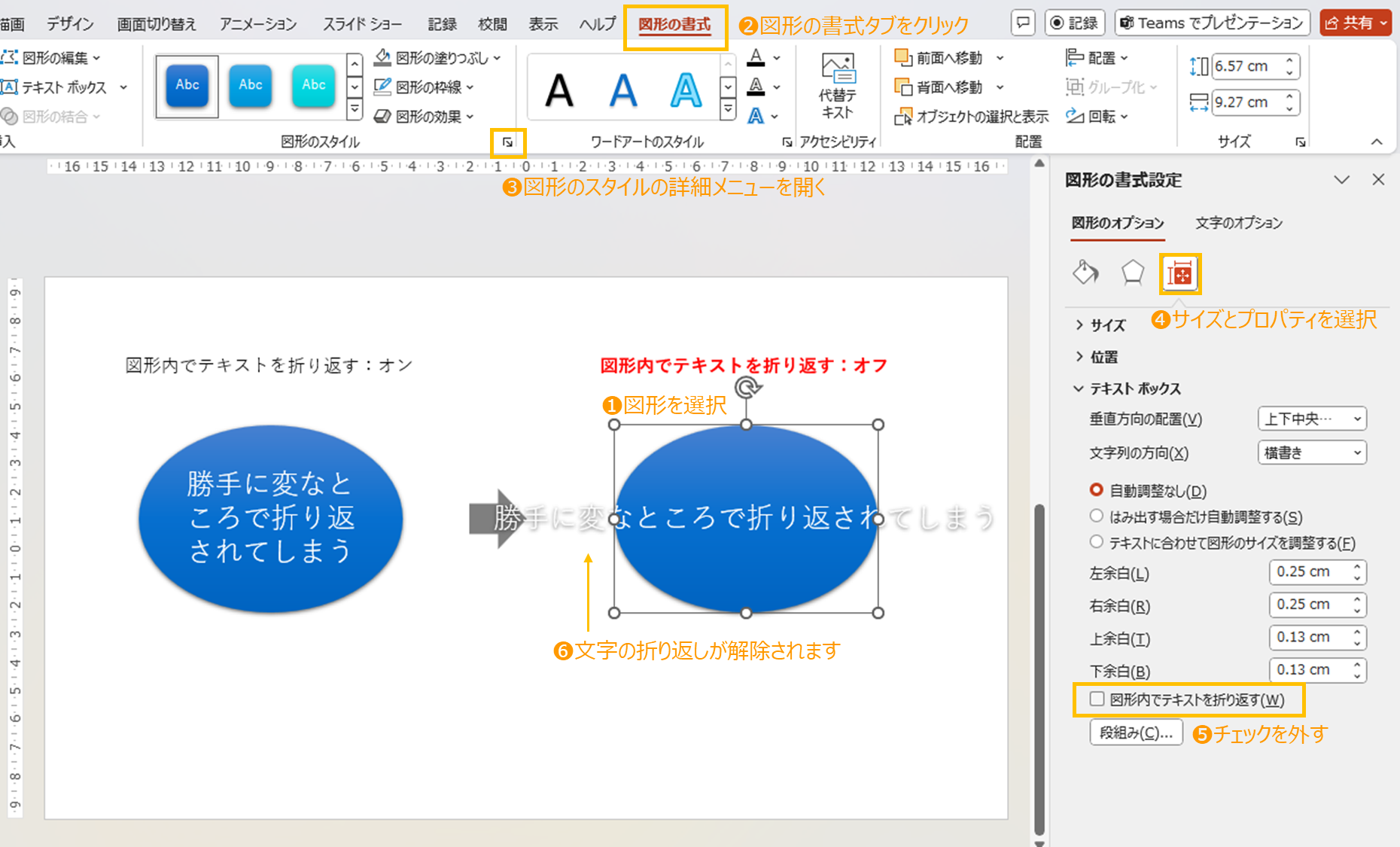This screenshot has width=1400, height=847.
Task: Click Teams でプレゼンテーション button
Action: 1212,23
